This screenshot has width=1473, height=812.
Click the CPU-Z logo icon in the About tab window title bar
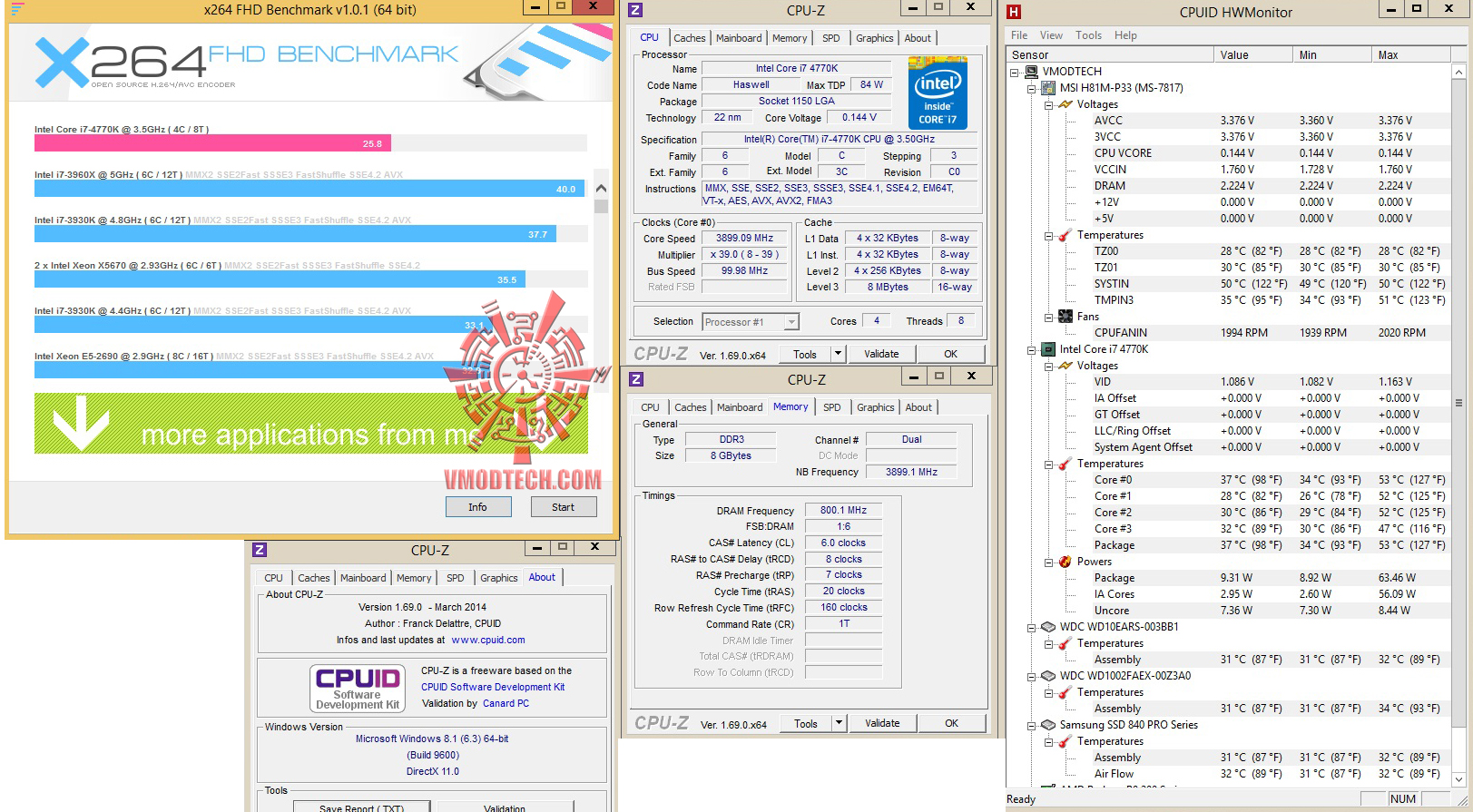(260, 550)
